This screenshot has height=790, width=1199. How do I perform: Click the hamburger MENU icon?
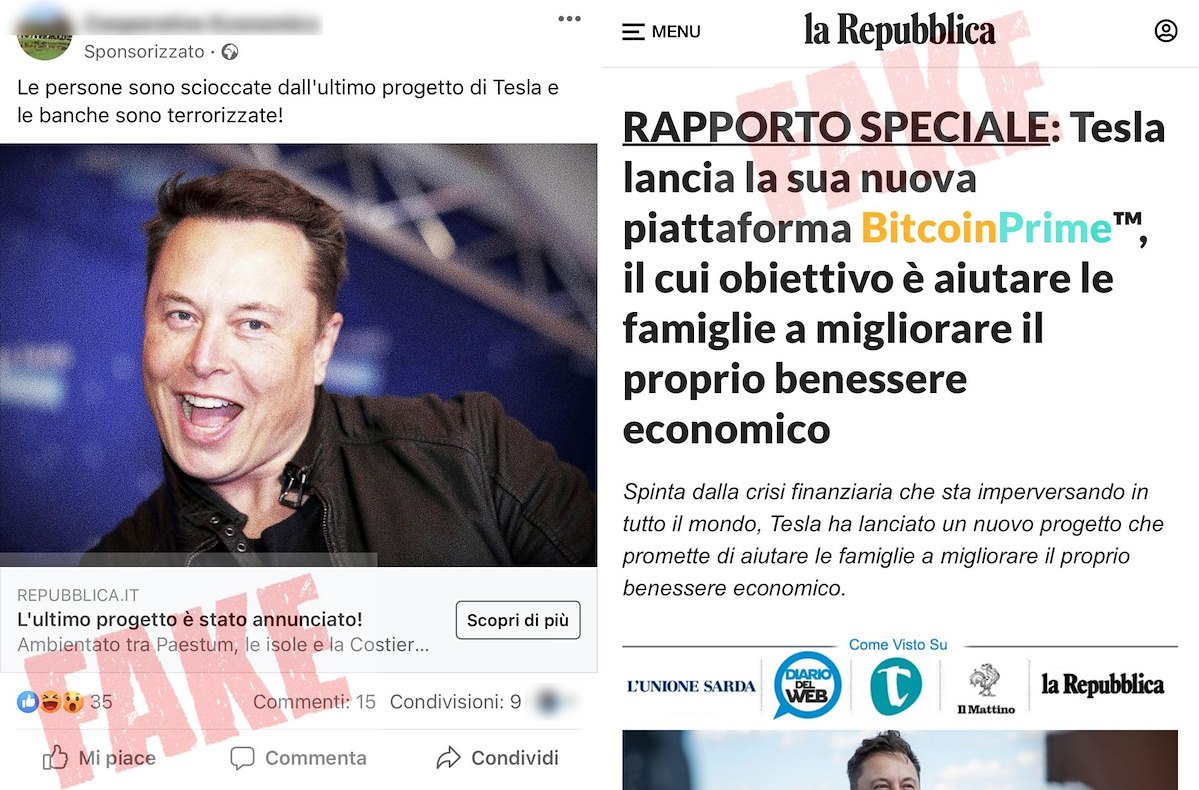pyautogui.click(x=633, y=32)
